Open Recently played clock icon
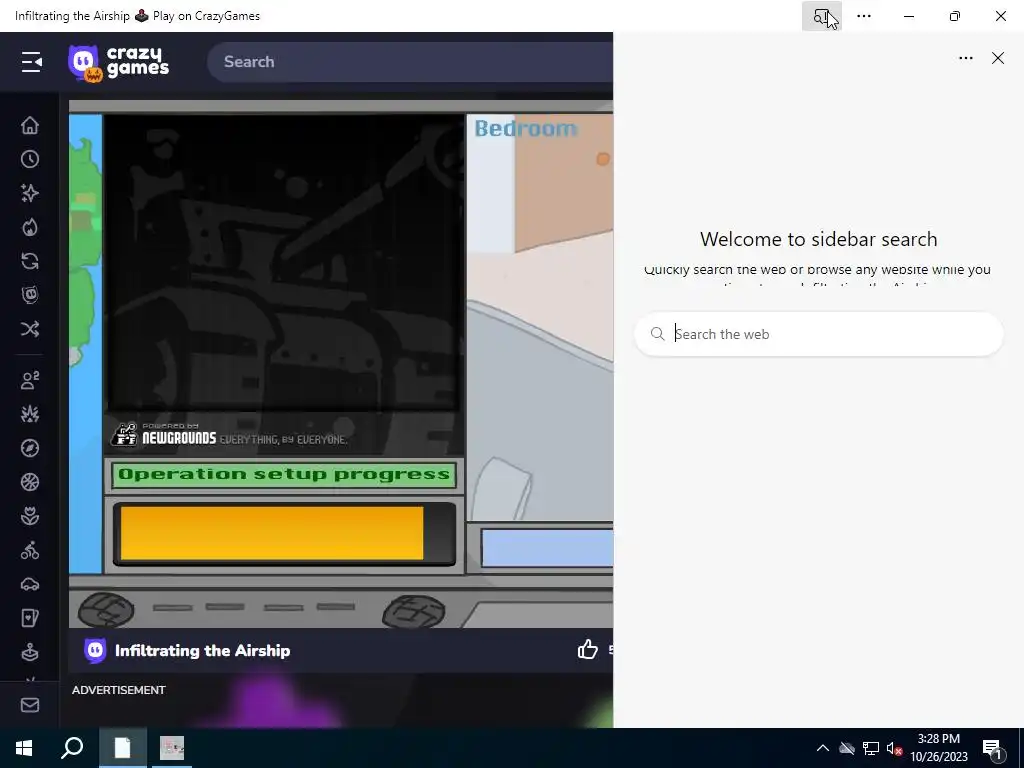 click(29, 159)
